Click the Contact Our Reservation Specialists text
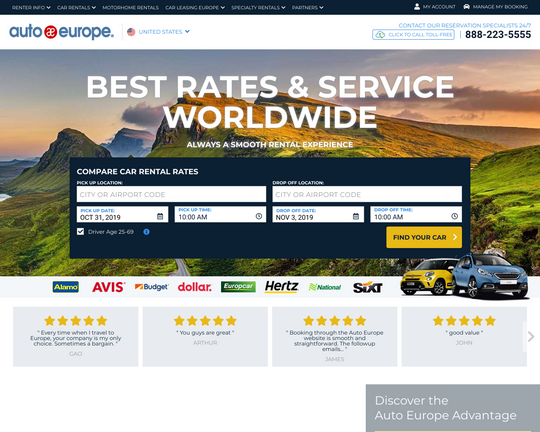The height and width of the screenshot is (432, 540). point(465,25)
